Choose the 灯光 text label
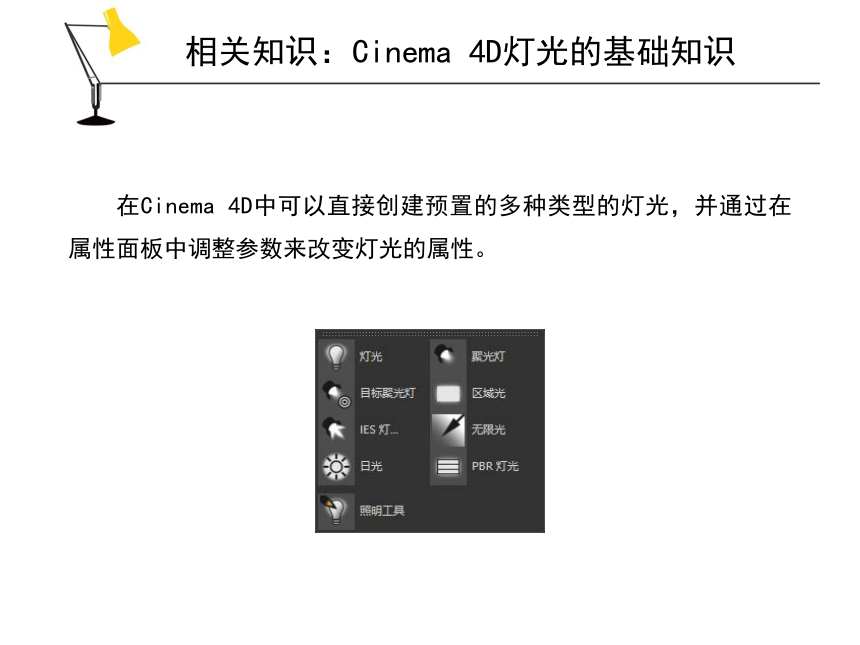This screenshot has width=860, height=645. pos(371,357)
